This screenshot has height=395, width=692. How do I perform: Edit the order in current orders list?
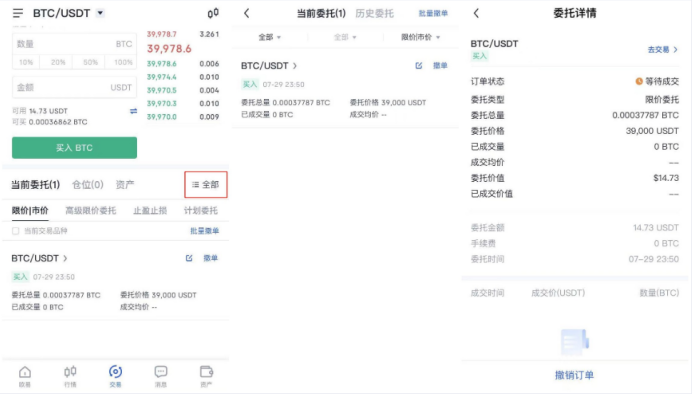(x=419, y=66)
